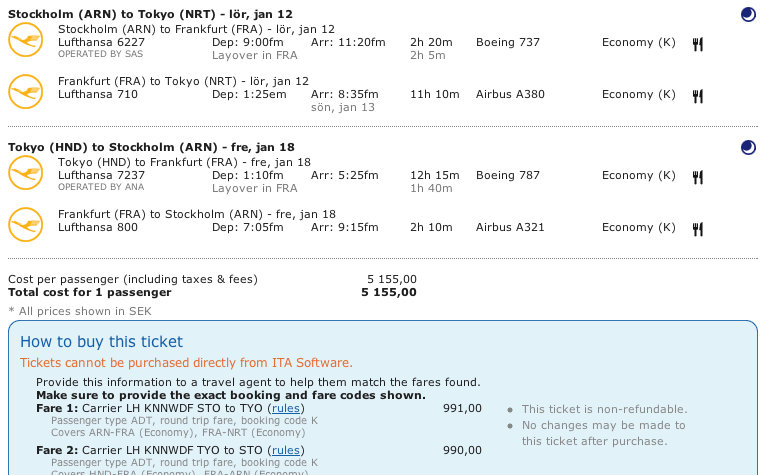The width and height of the screenshot is (768, 475).
Task: Click the Lufthansa logo beside flight 710
Action: coord(24,92)
